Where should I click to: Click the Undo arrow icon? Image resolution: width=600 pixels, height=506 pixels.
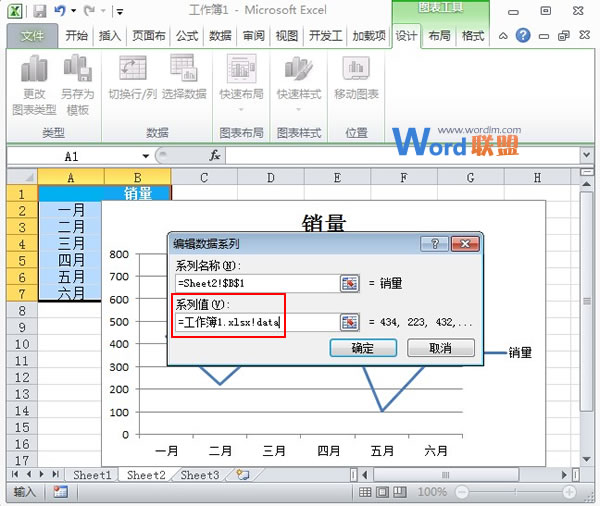click(59, 11)
